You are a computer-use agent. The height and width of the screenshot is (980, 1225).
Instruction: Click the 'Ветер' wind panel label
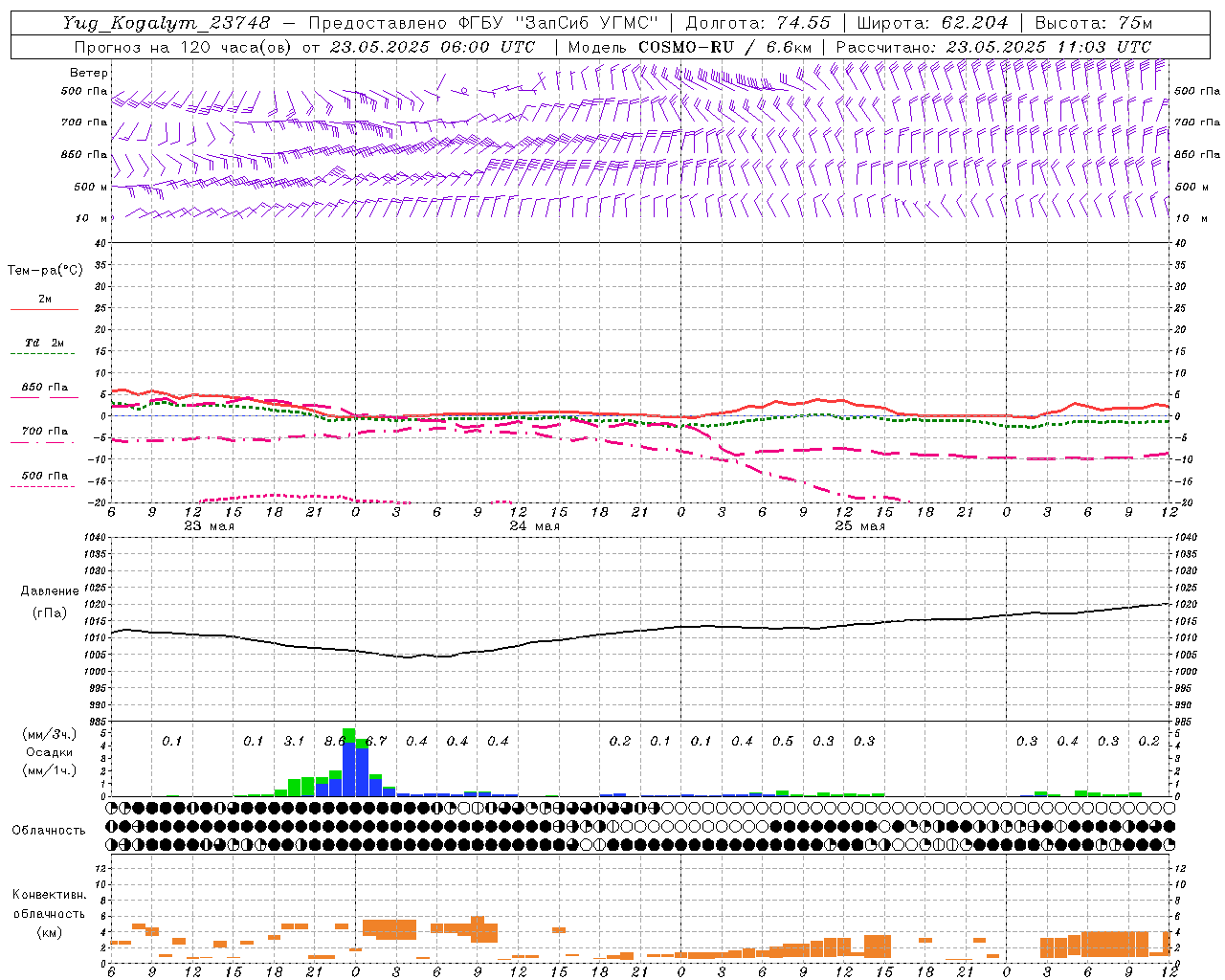(x=89, y=73)
